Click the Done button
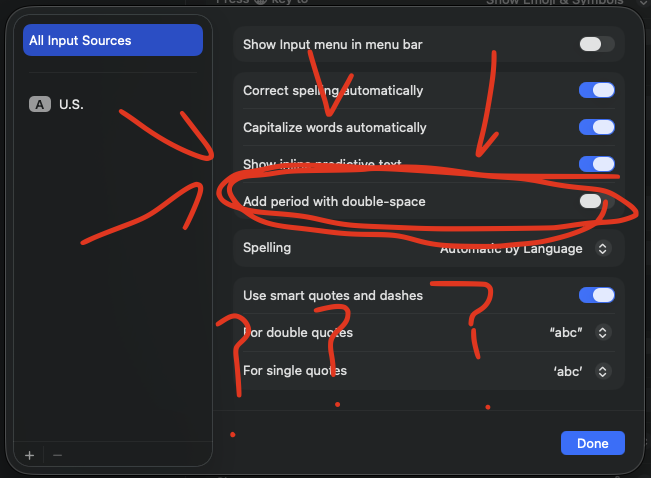Image resolution: width=651 pixels, height=478 pixels. click(592, 443)
